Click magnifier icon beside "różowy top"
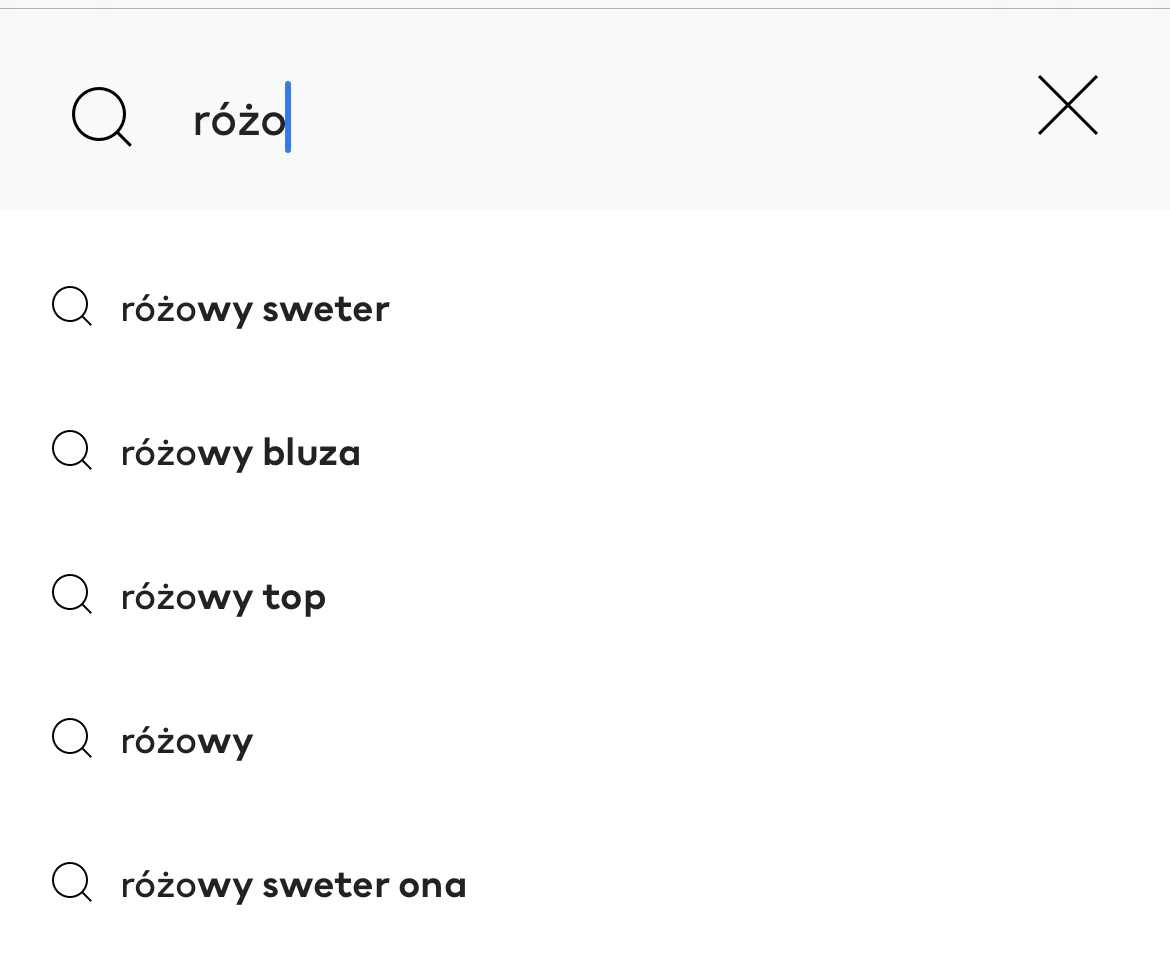Image resolution: width=1170 pixels, height=969 pixels. point(72,594)
